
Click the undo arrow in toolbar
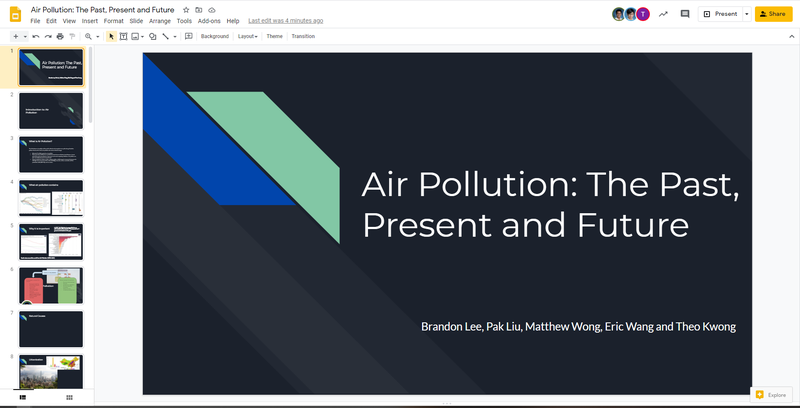pos(36,36)
